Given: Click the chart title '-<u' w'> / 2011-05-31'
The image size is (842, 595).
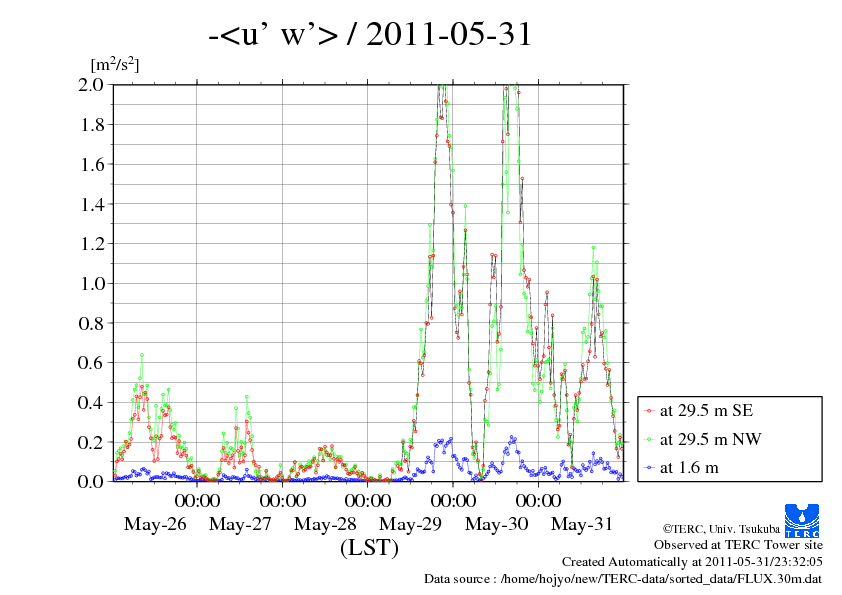Looking at the screenshot, I should pyautogui.click(x=369, y=34).
